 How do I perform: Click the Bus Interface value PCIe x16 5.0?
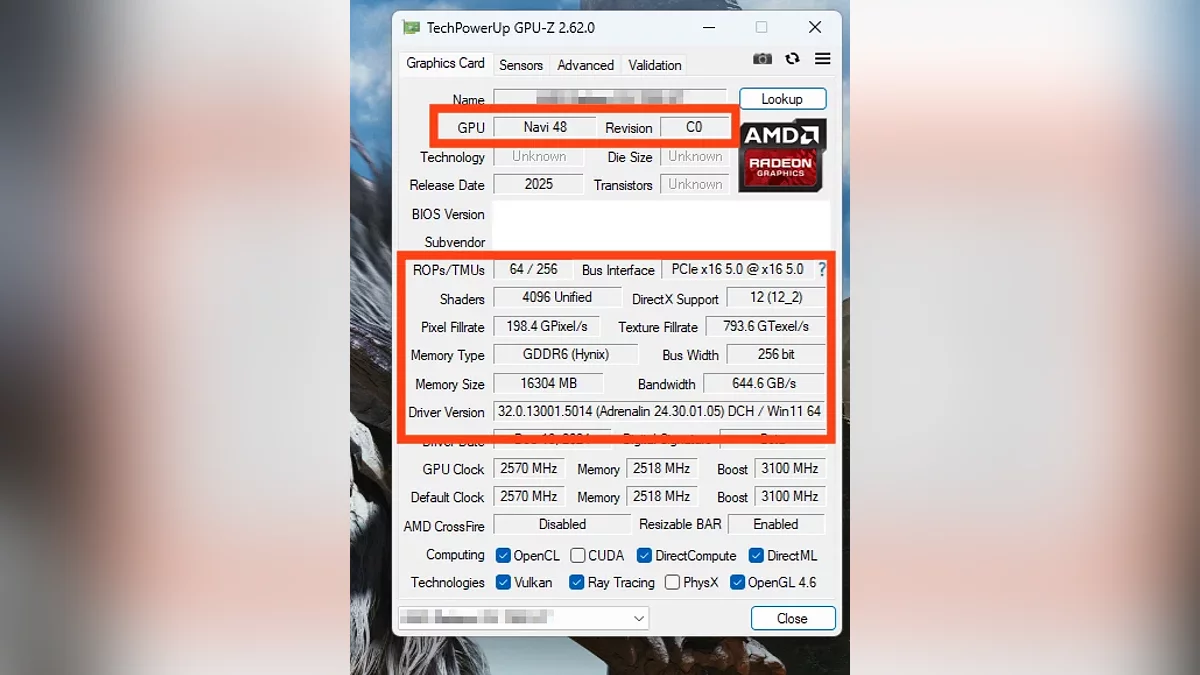737,269
